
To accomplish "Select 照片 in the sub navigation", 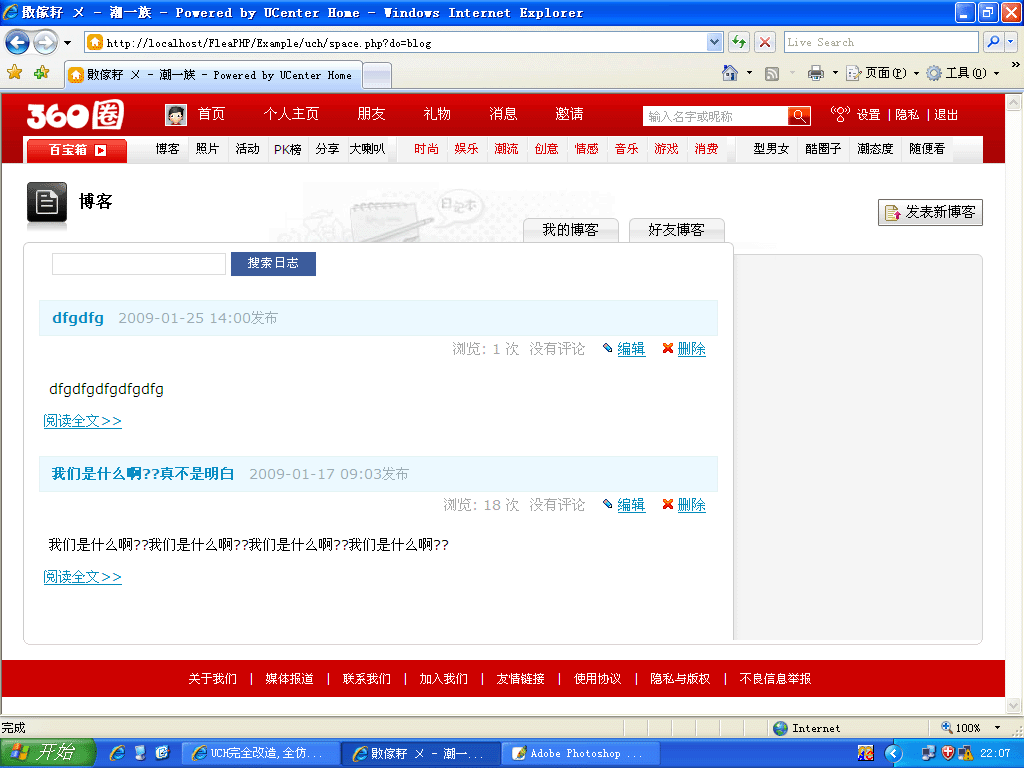I will coord(207,149).
